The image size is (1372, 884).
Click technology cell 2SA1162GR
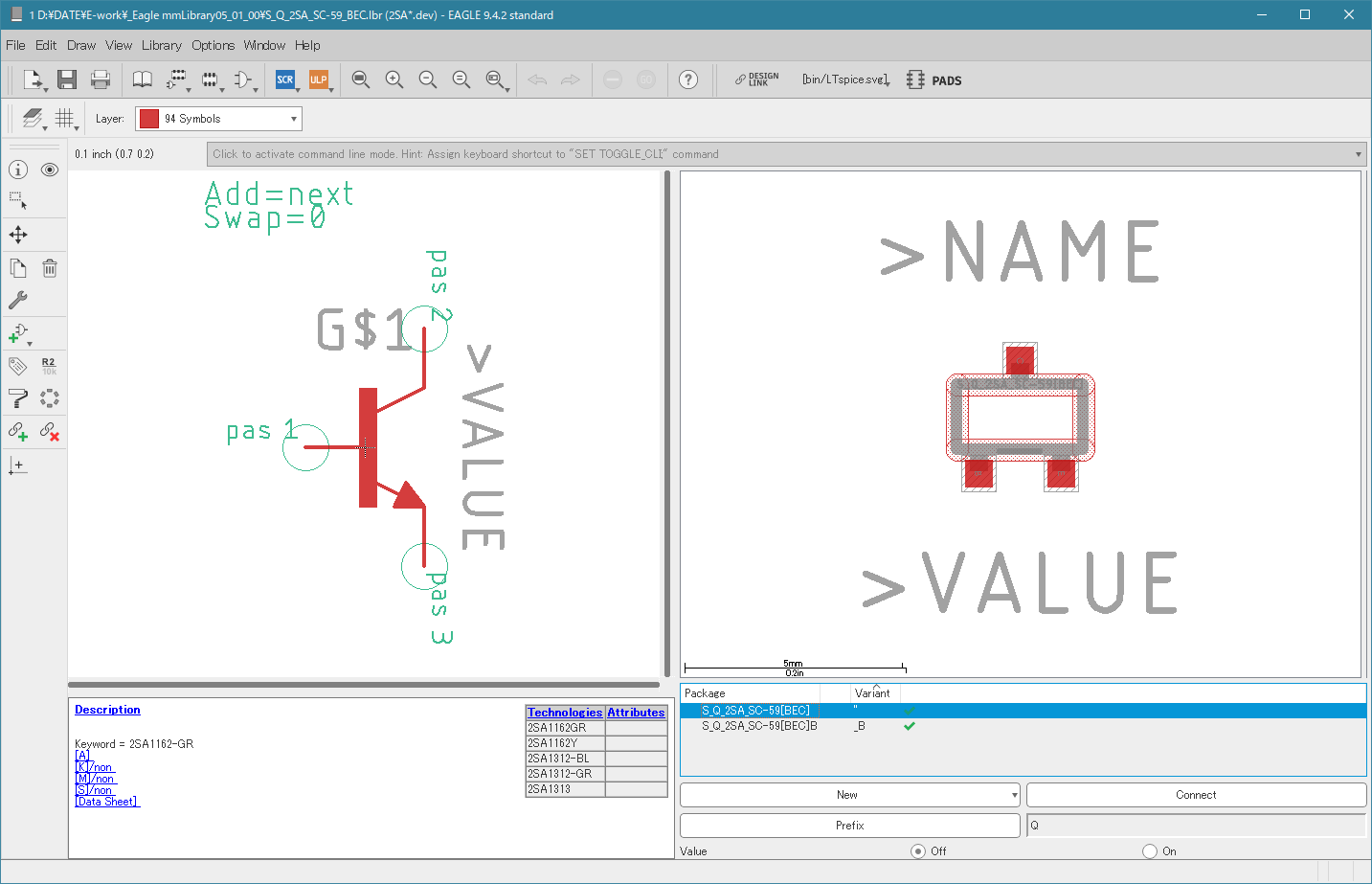566,728
